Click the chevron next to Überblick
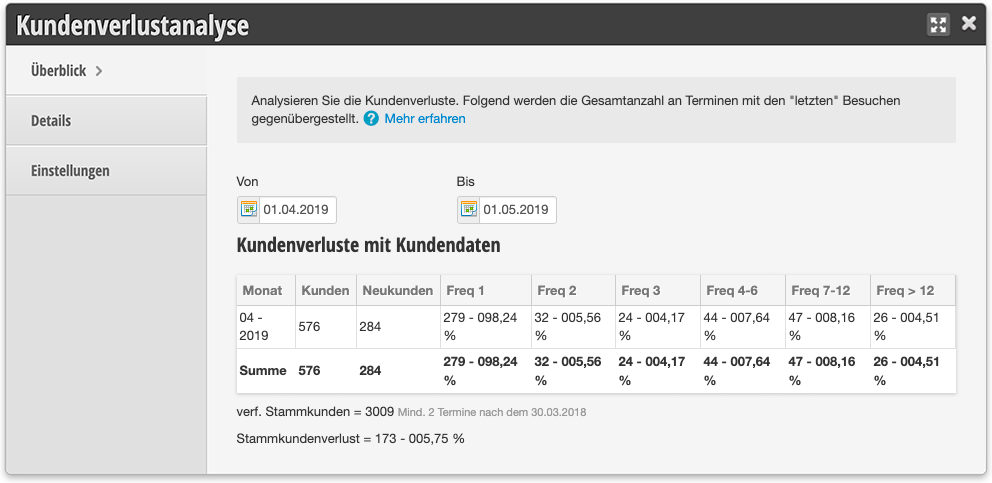Screen dimensions: 992x483 coord(99,71)
